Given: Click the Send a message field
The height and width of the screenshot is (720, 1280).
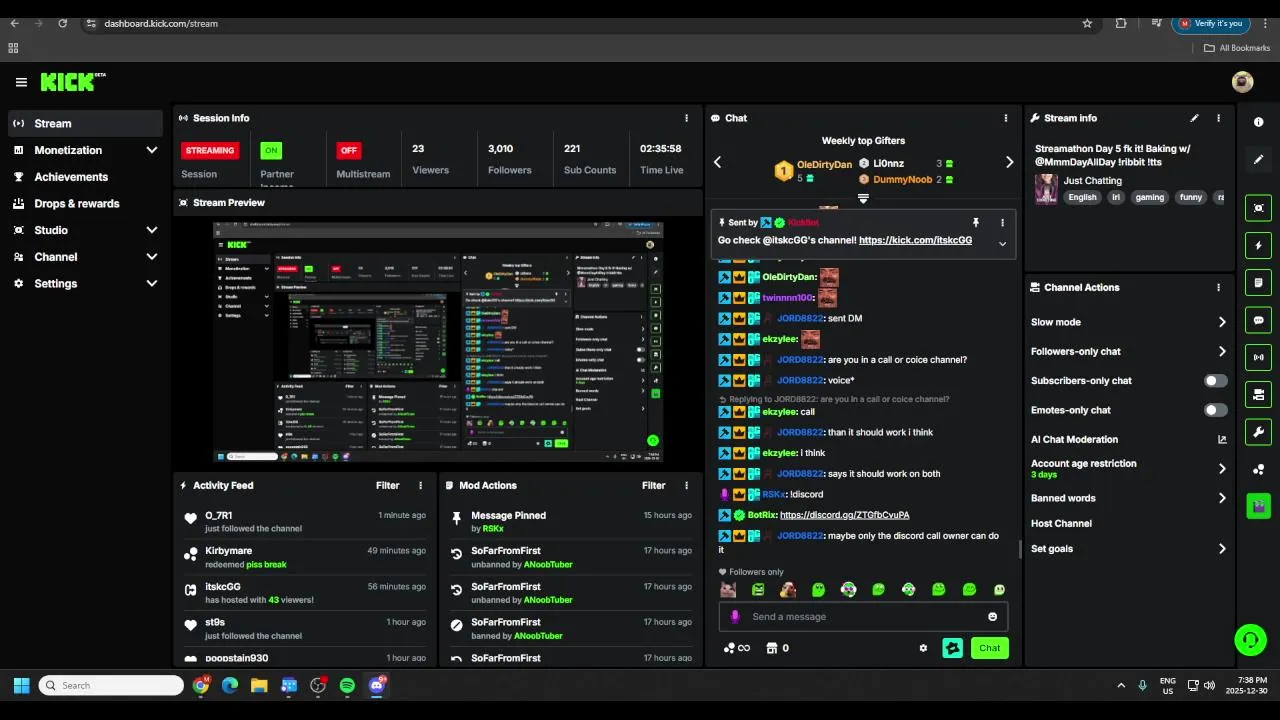Looking at the screenshot, I should tap(863, 617).
